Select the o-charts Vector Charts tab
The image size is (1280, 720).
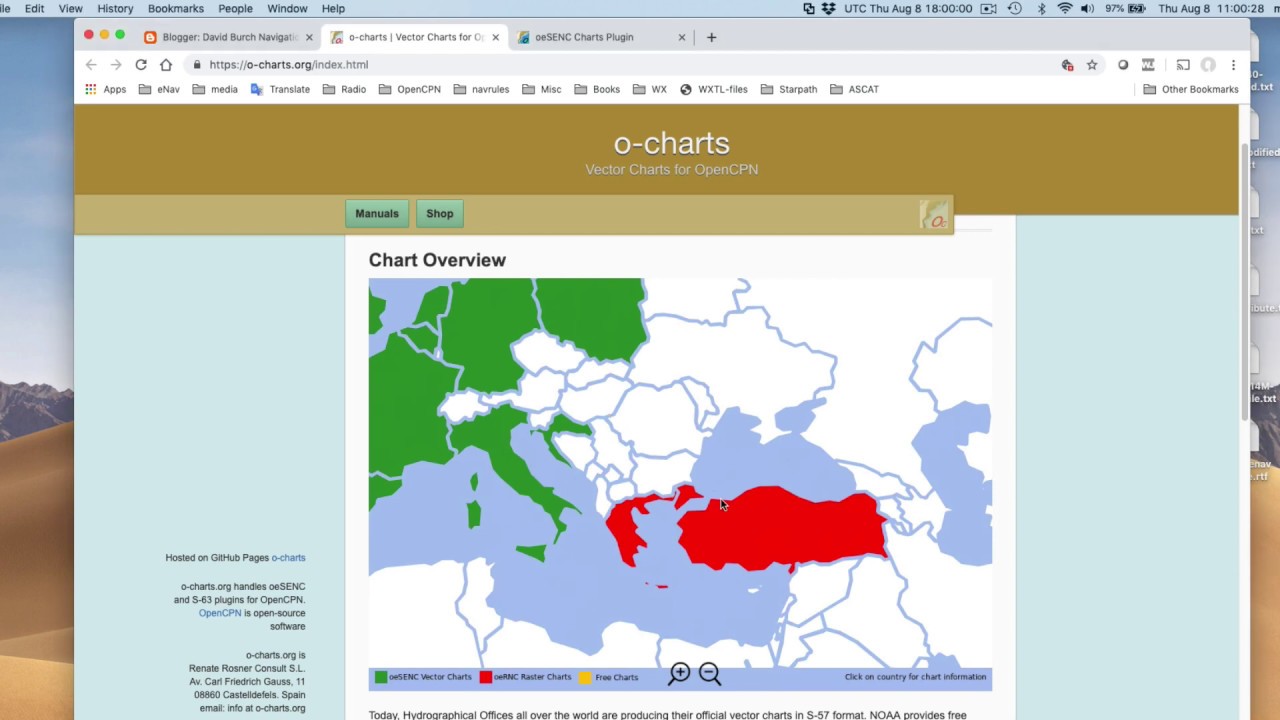point(416,37)
